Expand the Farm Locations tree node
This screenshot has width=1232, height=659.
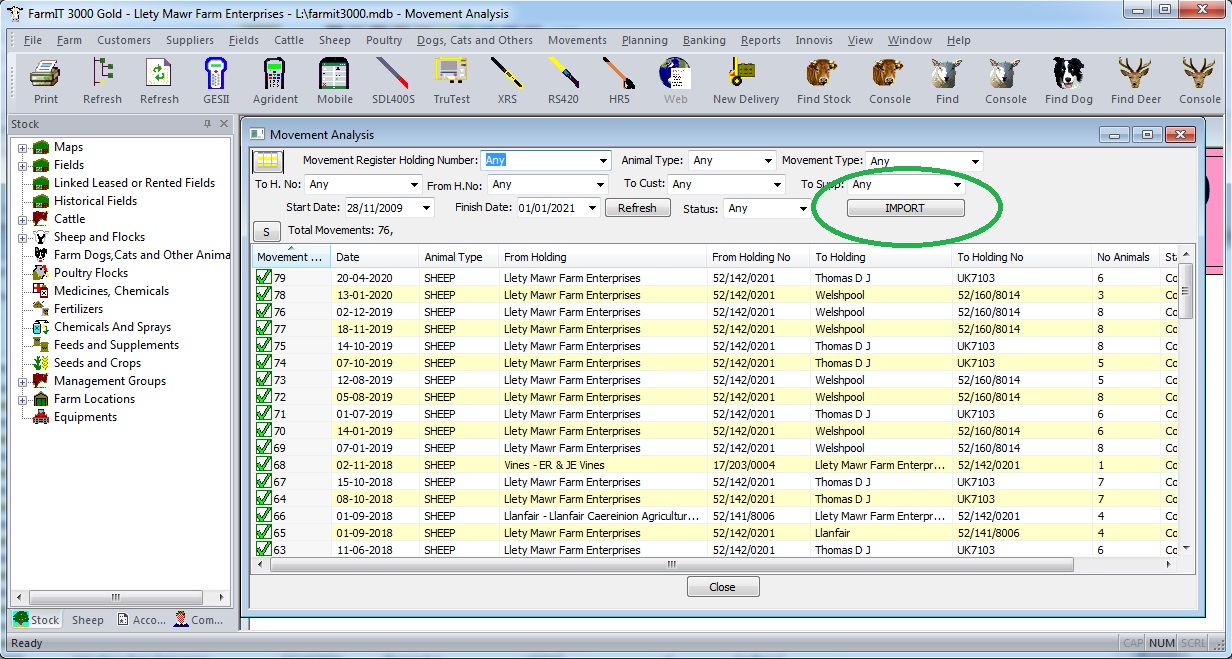pos(22,399)
